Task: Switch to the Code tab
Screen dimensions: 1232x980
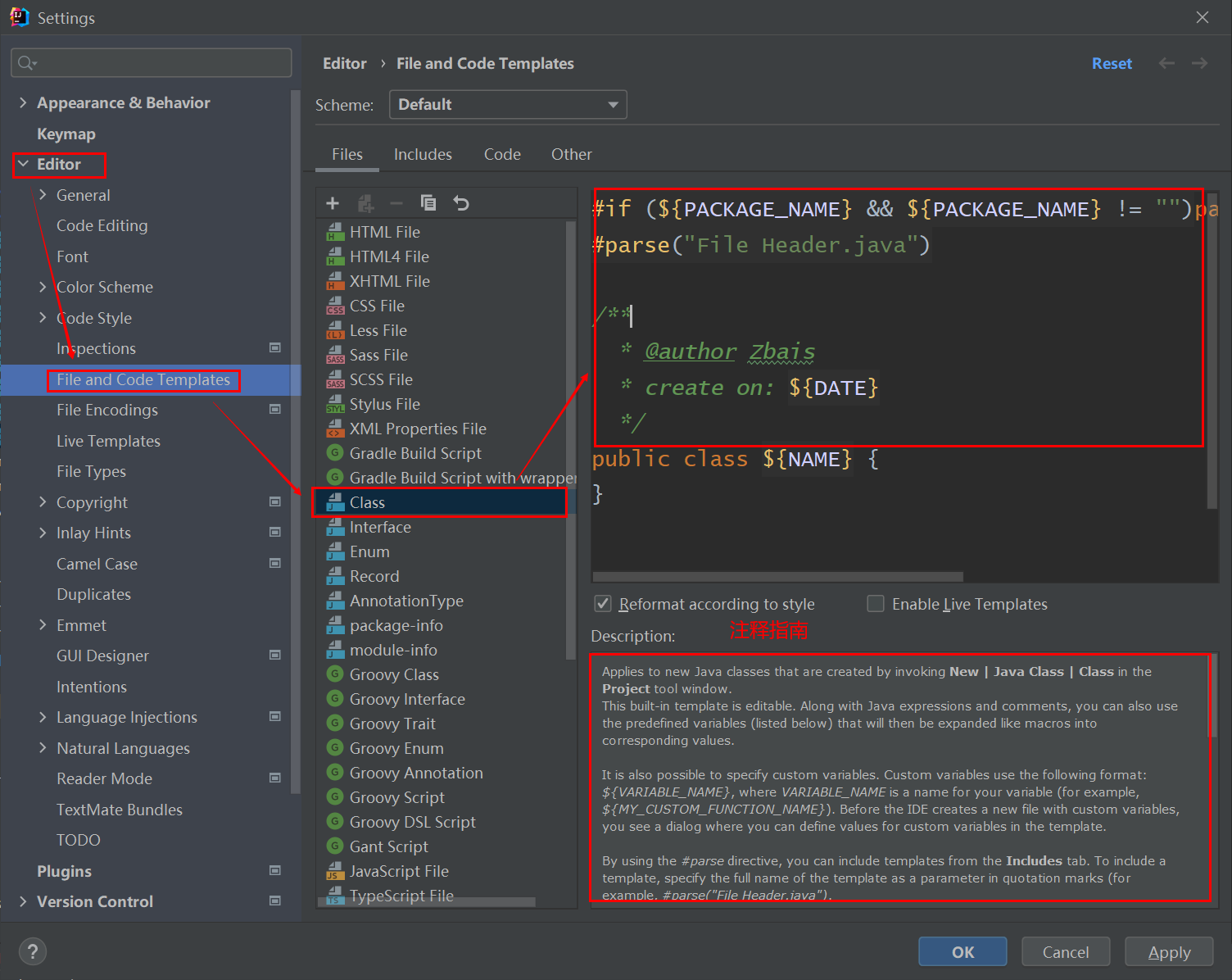Action: pyautogui.click(x=502, y=154)
